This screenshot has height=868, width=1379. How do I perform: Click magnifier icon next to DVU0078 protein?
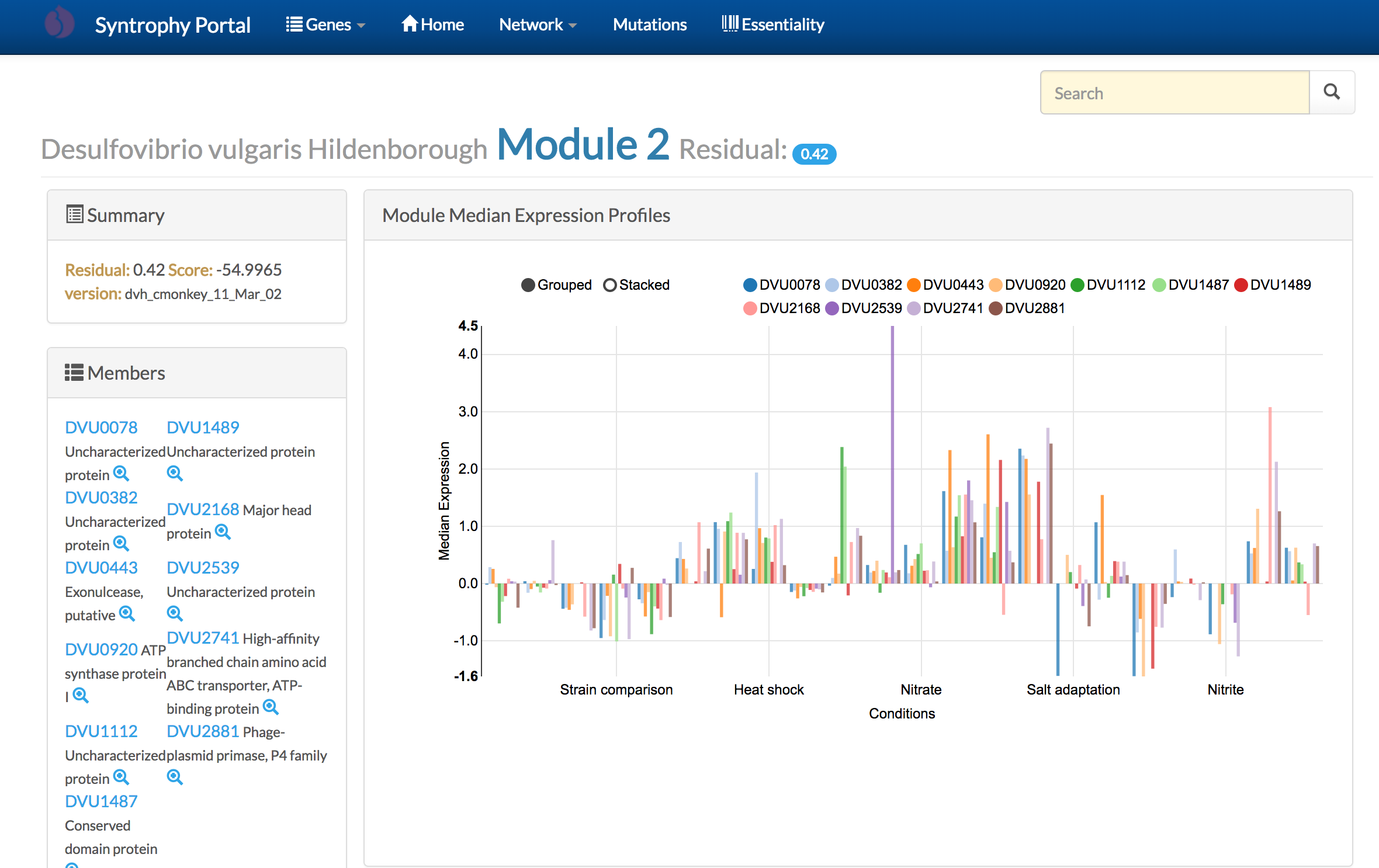[121, 474]
